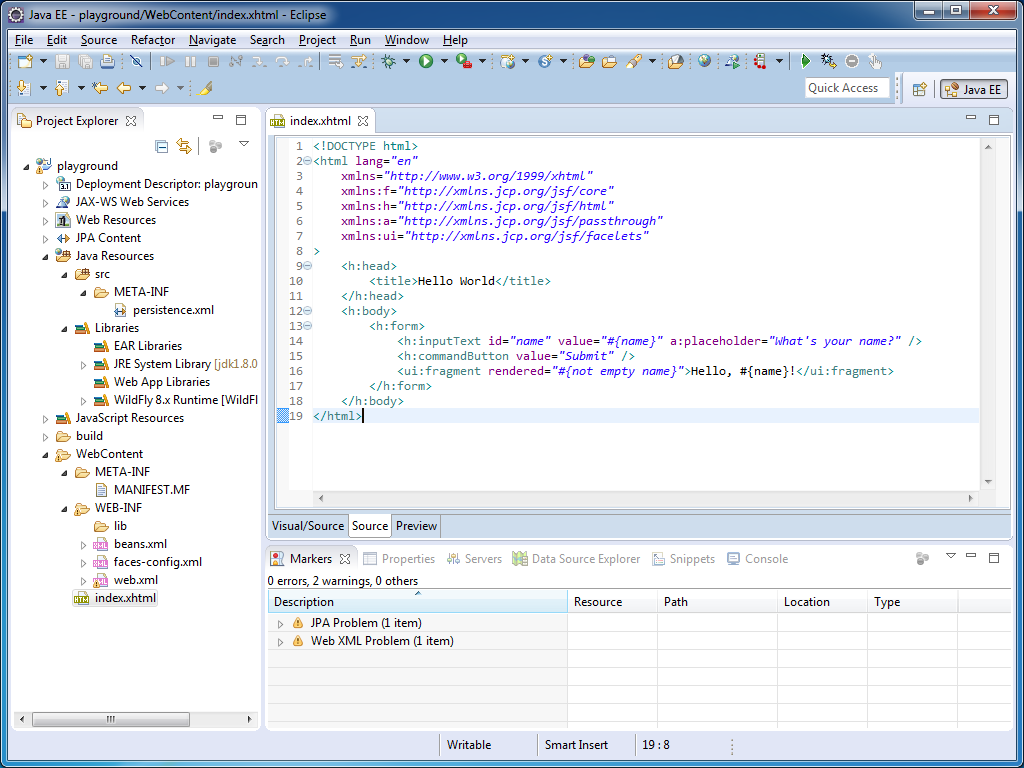The image size is (1024, 768).
Task: Click the Quick Access search field
Action: (x=843, y=88)
